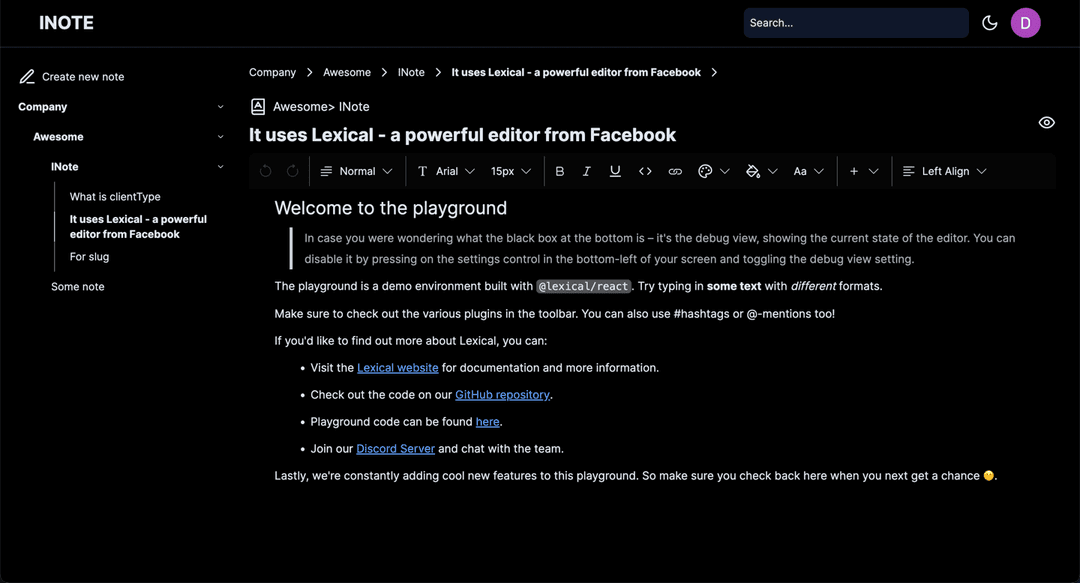Insert code block via toolbar icon
The width and height of the screenshot is (1080, 583).
645,171
